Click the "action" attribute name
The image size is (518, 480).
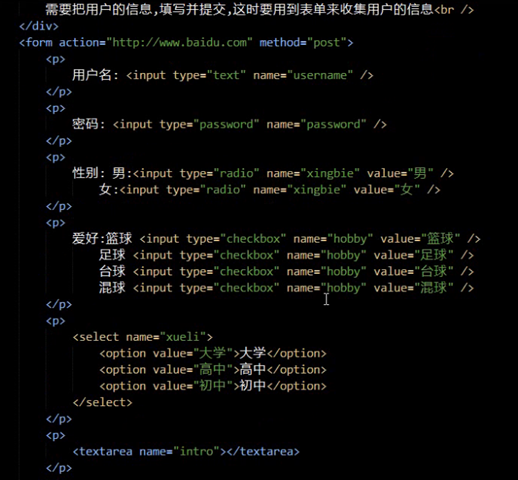tap(79, 43)
